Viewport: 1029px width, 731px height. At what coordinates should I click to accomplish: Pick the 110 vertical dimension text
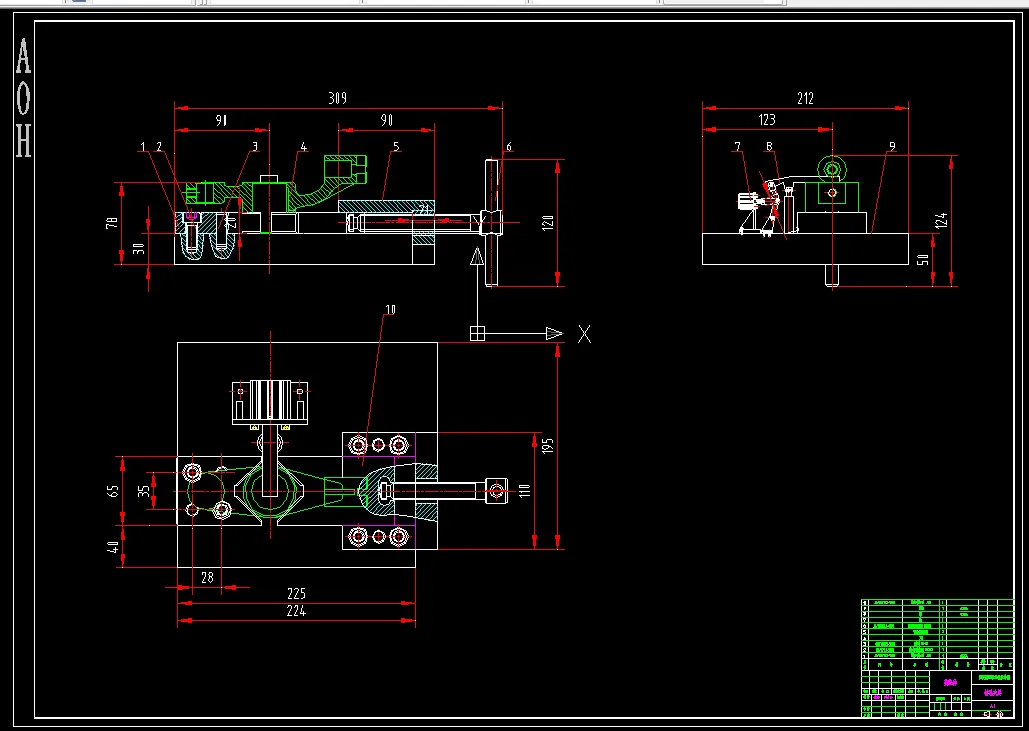tap(524, 491)
